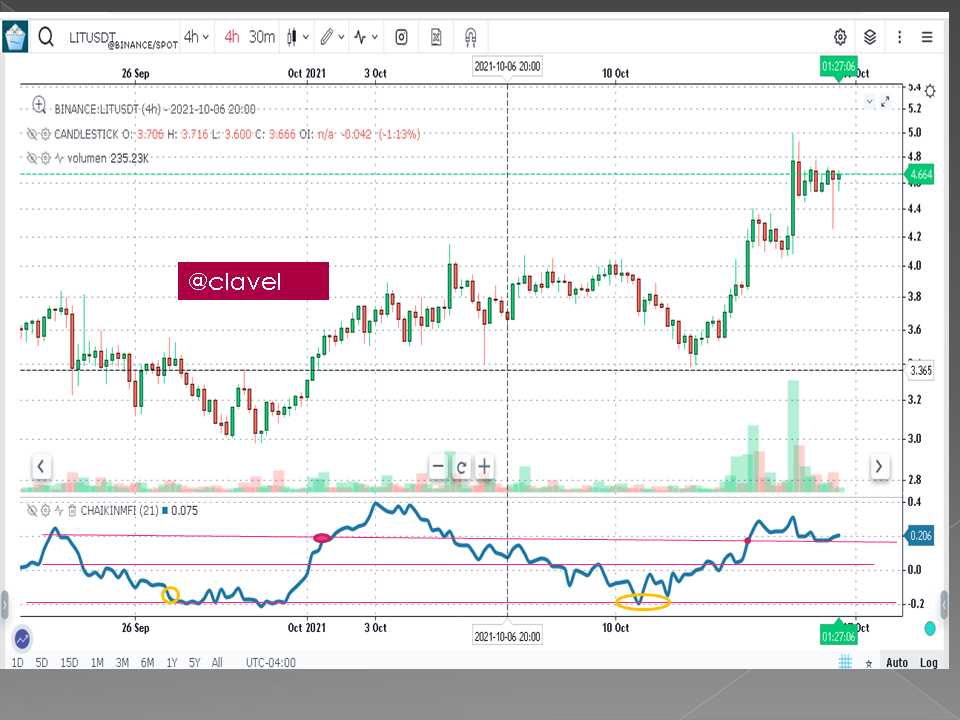Collapse the legend with the small chevron
Viewport: 960px width, 720px height.
tap(869, 102)
